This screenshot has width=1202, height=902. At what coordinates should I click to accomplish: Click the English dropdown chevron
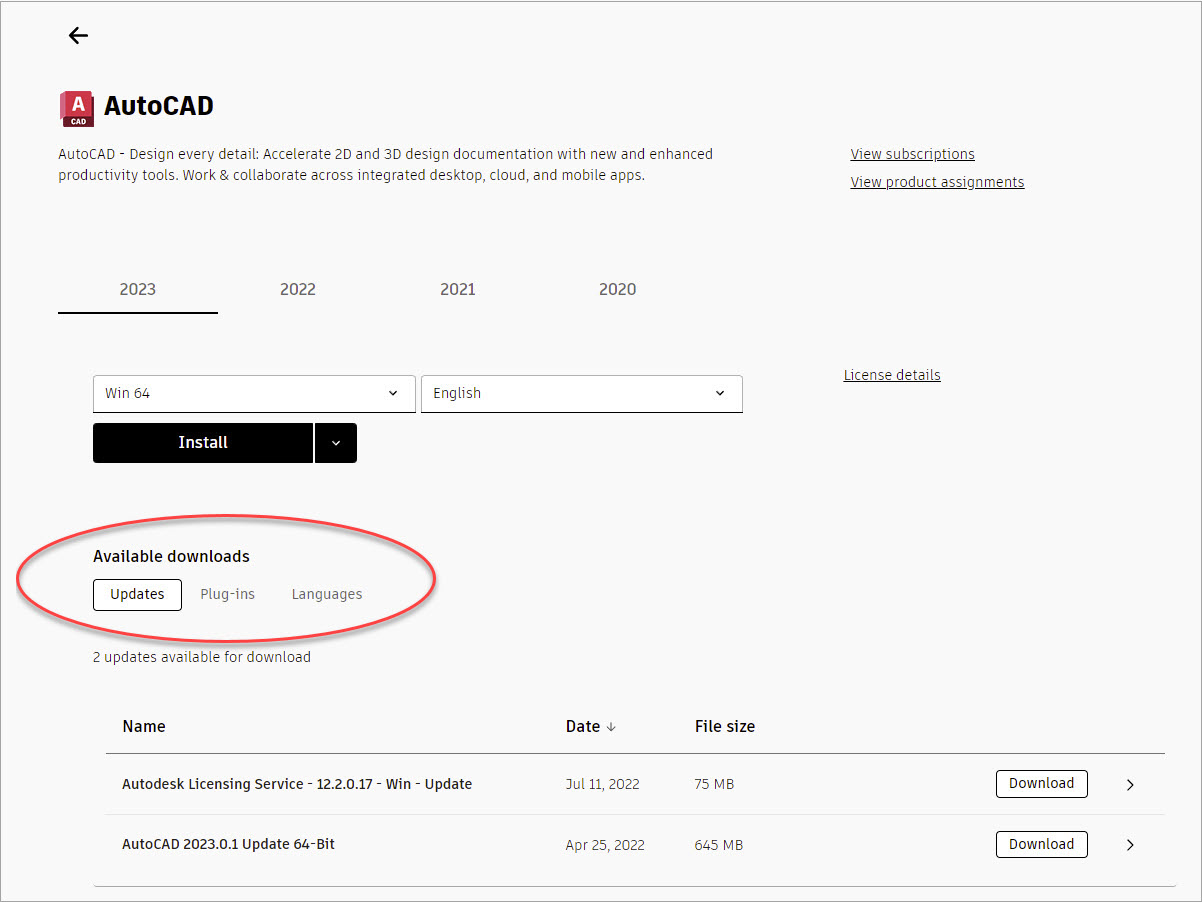720,393
